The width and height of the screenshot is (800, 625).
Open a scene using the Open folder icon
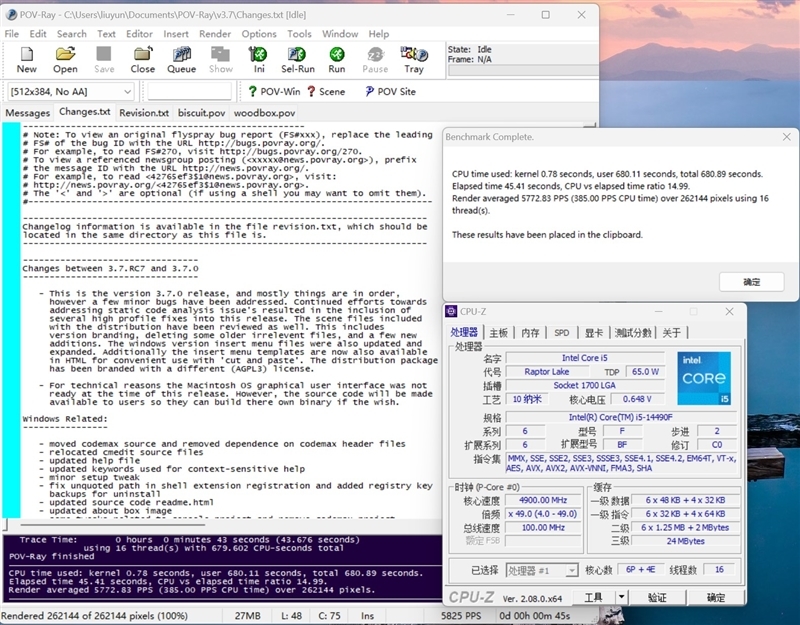[x=64, y=58]
